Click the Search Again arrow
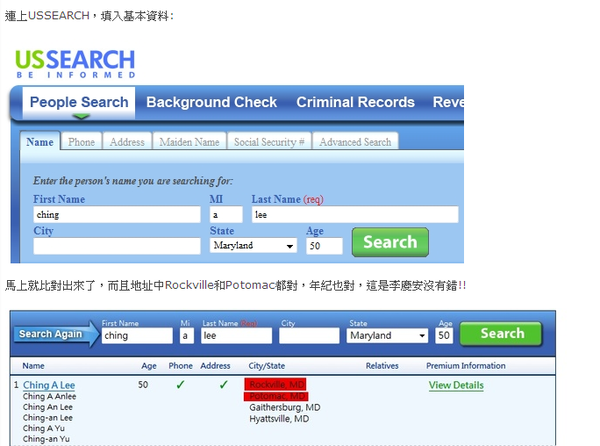The width and height of the screenshot is (600, 446). (x=56, y=334)
